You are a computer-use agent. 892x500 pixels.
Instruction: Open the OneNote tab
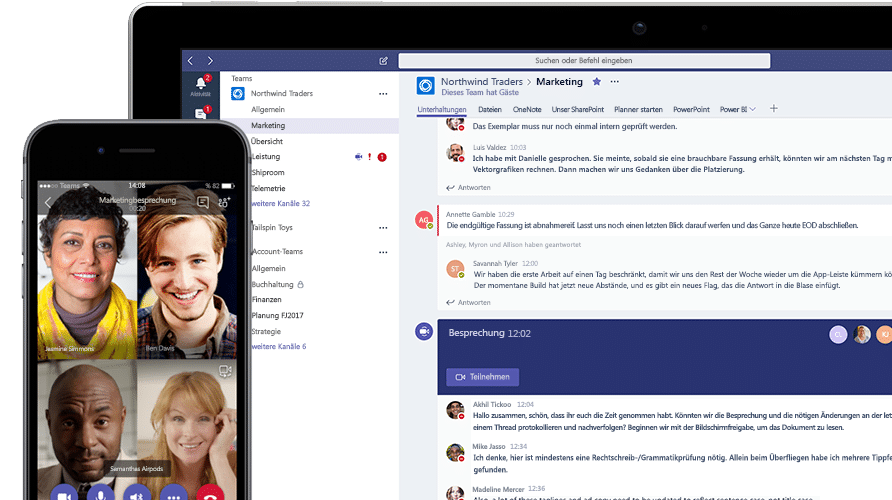pos(527,109)
